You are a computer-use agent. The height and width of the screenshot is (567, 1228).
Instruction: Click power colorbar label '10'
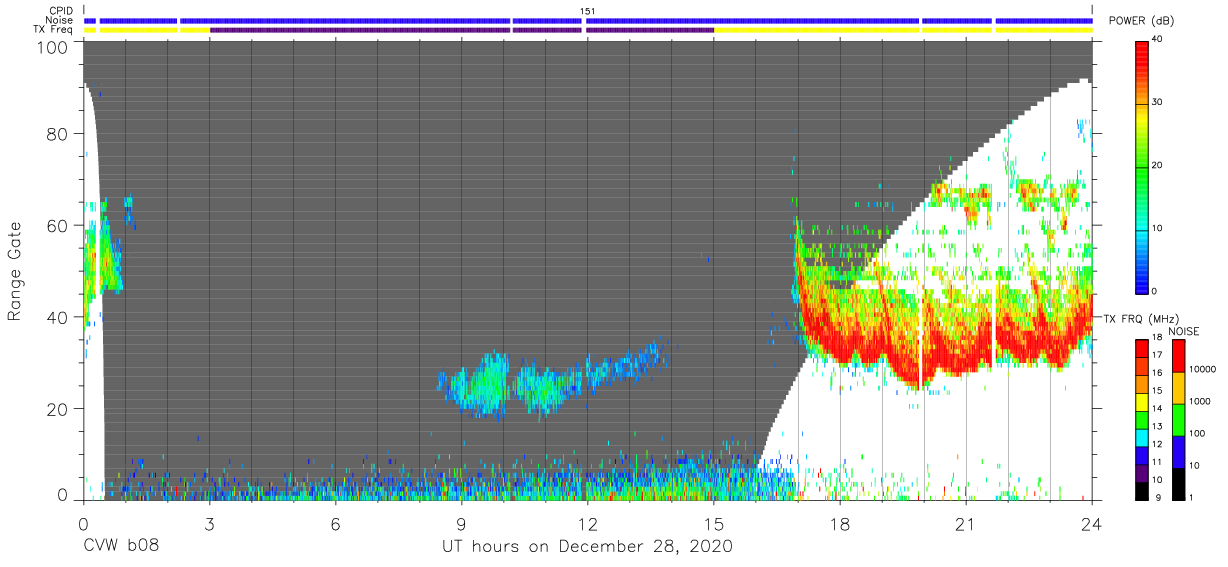click(x=1159, y=228)
